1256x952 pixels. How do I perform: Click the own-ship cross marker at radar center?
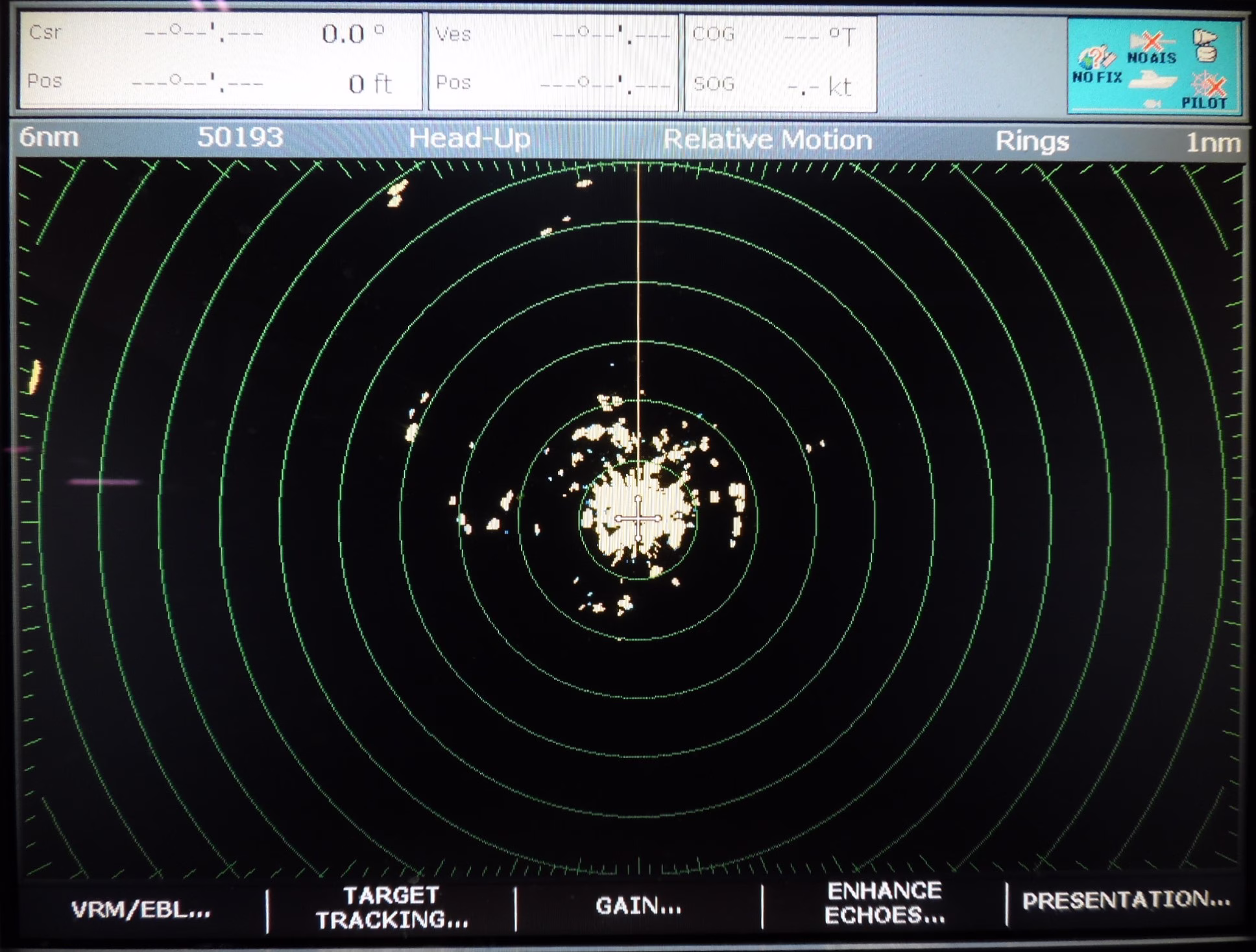tap(638, 518)
